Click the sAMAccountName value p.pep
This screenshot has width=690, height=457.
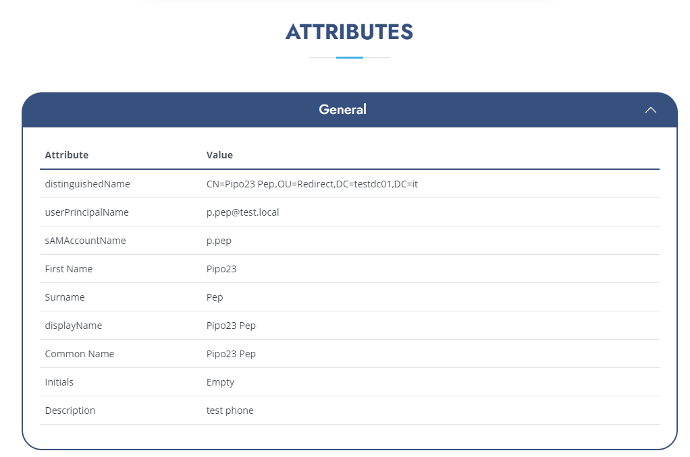(219, 241)
